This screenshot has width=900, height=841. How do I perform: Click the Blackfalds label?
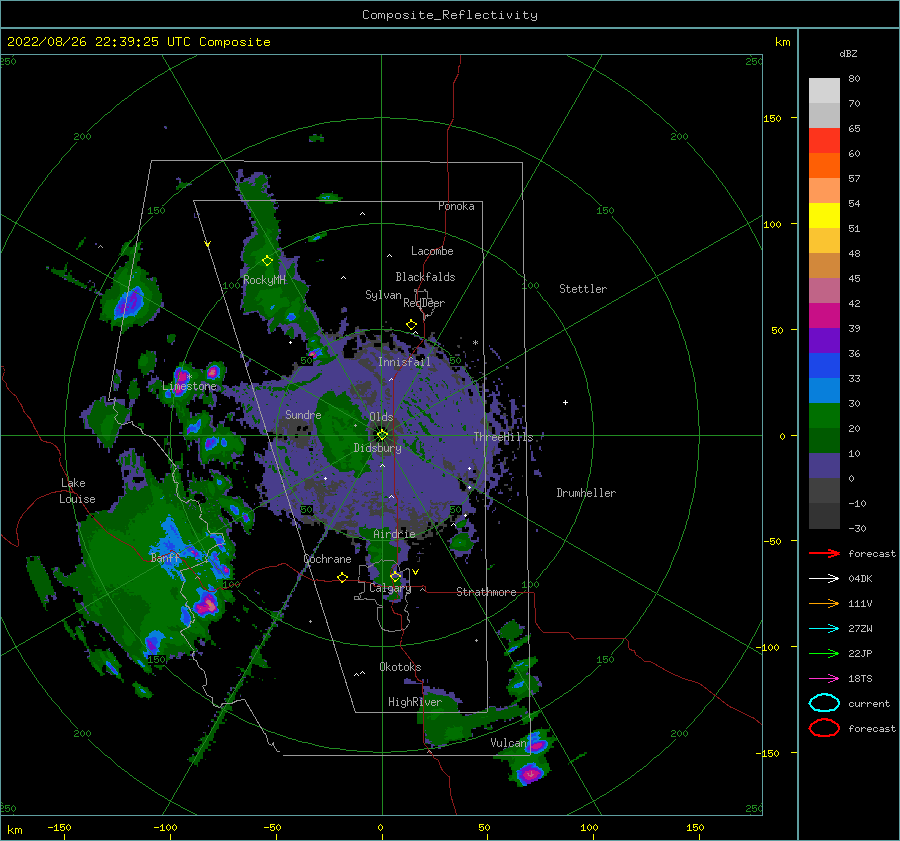pos(425,277)
